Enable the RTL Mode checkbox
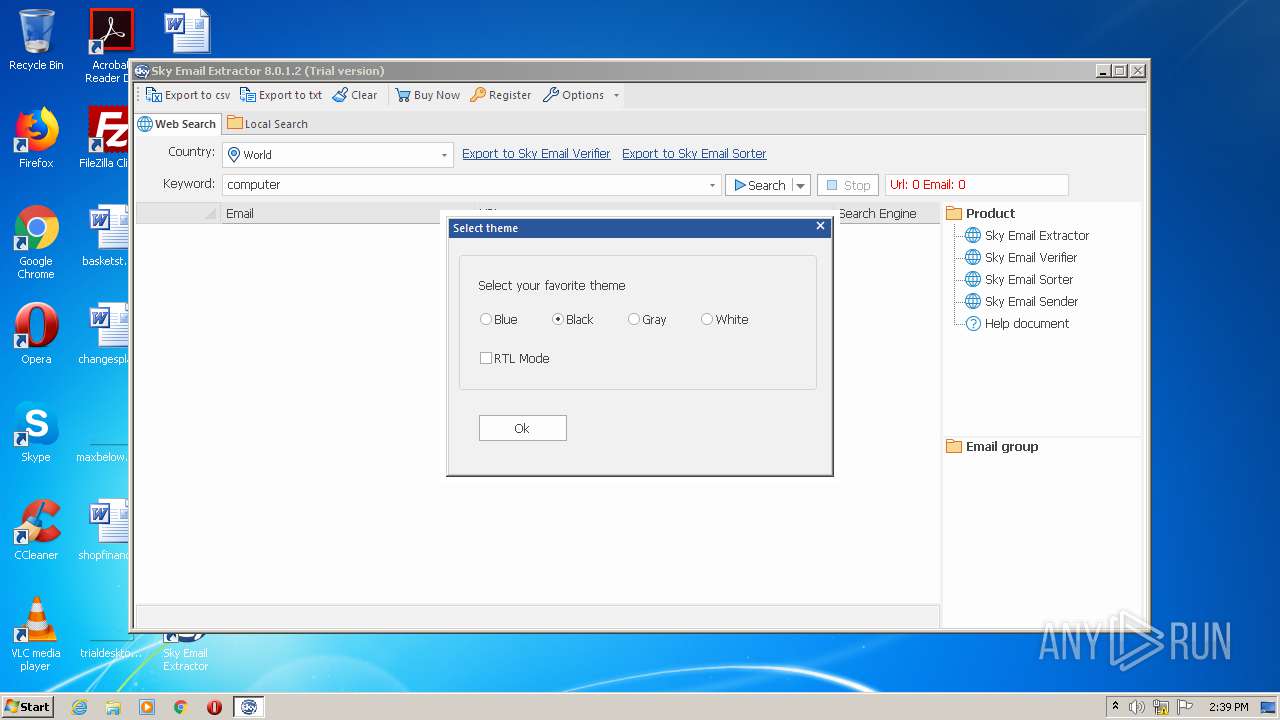Viewport: 1280px width, 720px height. coord(486,358)
